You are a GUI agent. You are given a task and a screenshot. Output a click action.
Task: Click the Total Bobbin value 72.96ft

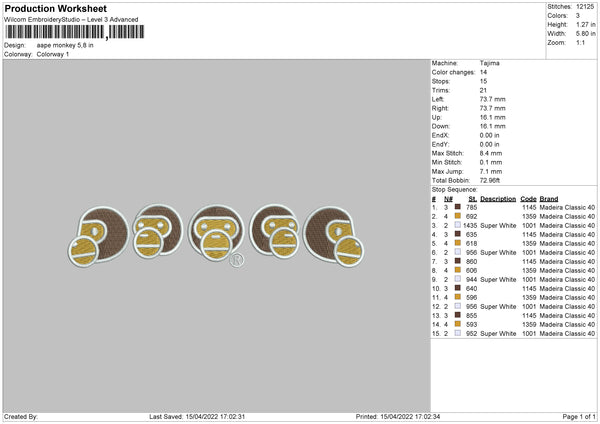click(x=490, y=180)
